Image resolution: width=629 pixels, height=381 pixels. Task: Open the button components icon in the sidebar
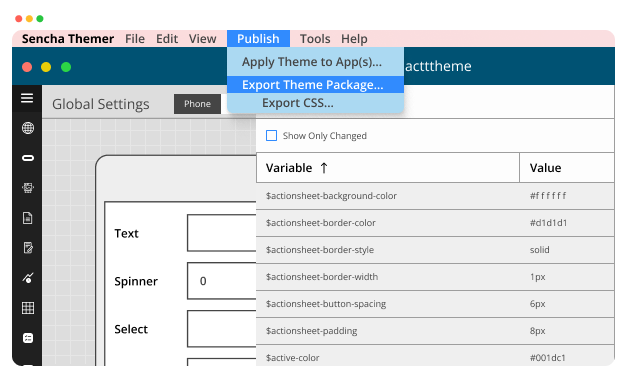pos(28,158)
